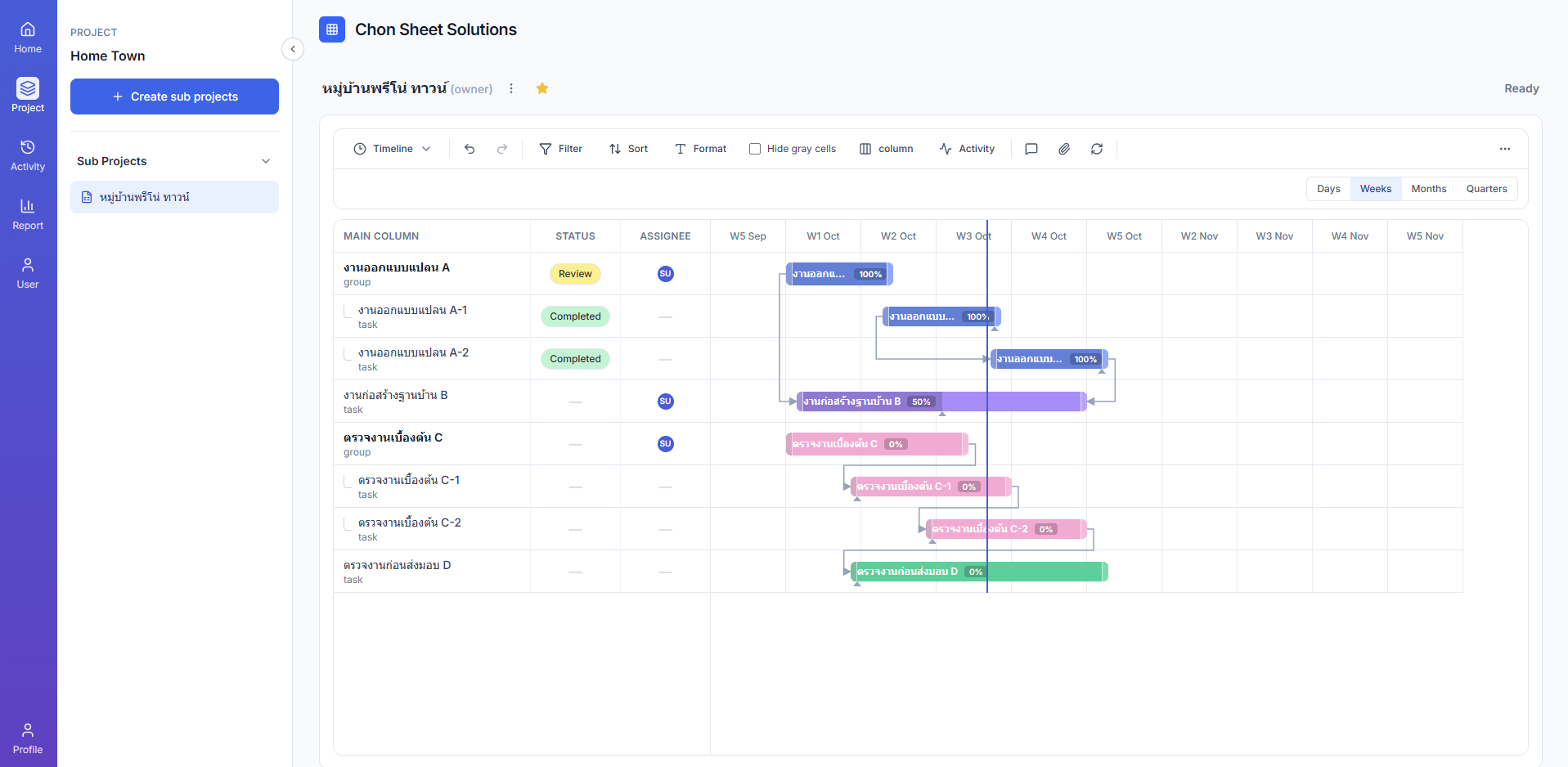
Task: Switch the timeline to Quarters
Action: 1486,189
